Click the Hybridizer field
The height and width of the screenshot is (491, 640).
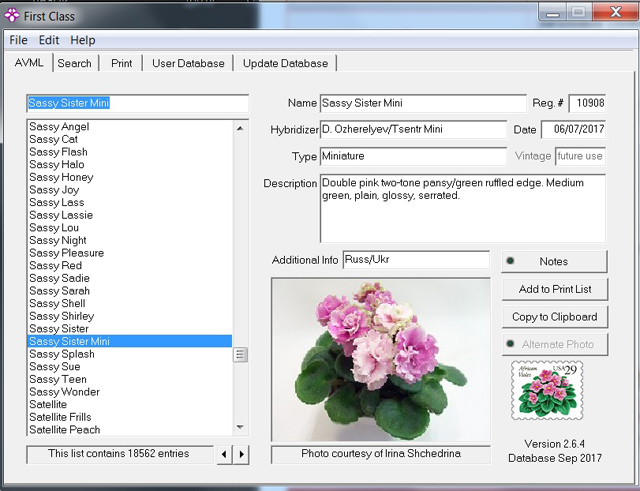[x=413, y=129]
